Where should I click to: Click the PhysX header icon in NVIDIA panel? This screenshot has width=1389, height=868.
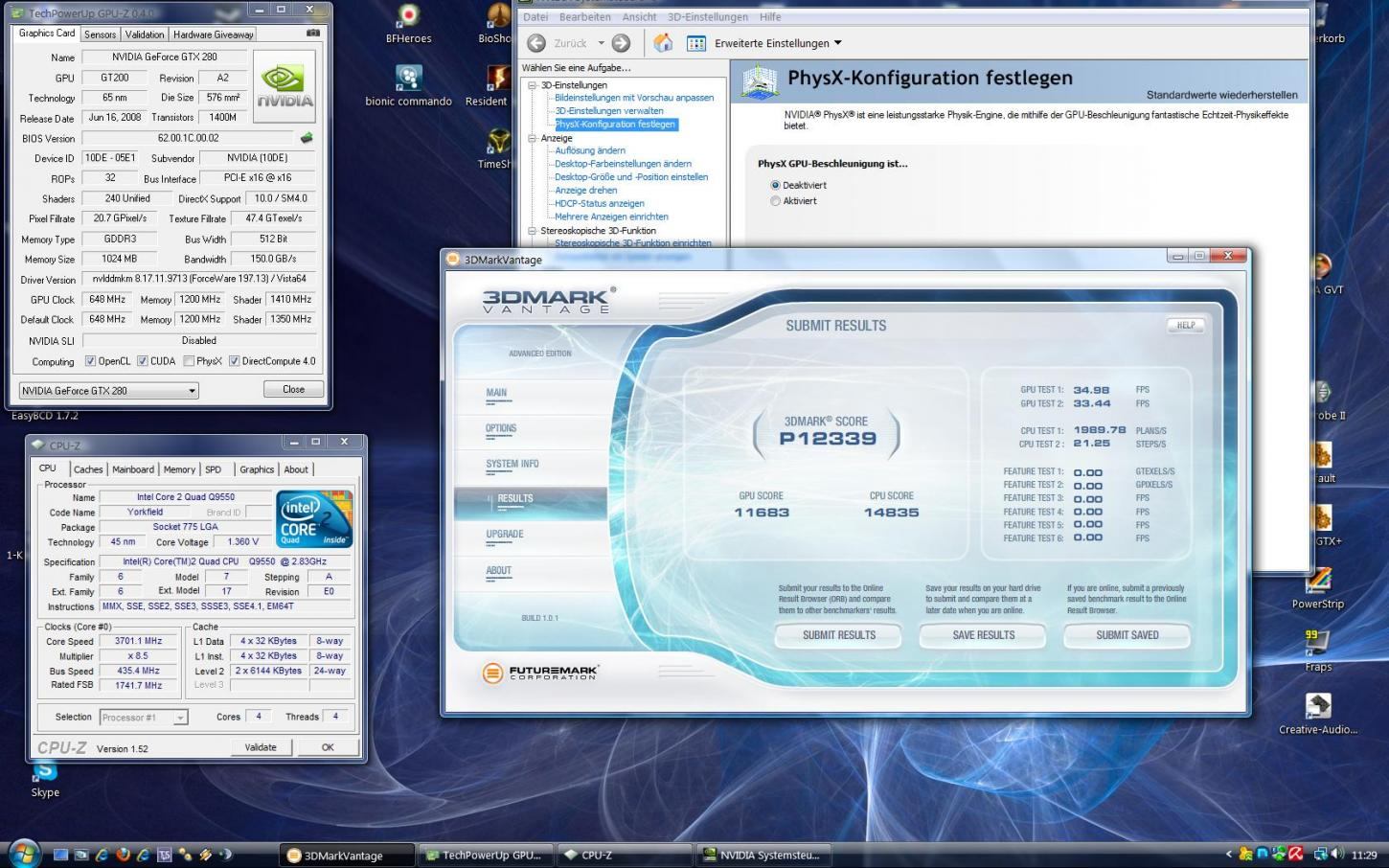760,82
